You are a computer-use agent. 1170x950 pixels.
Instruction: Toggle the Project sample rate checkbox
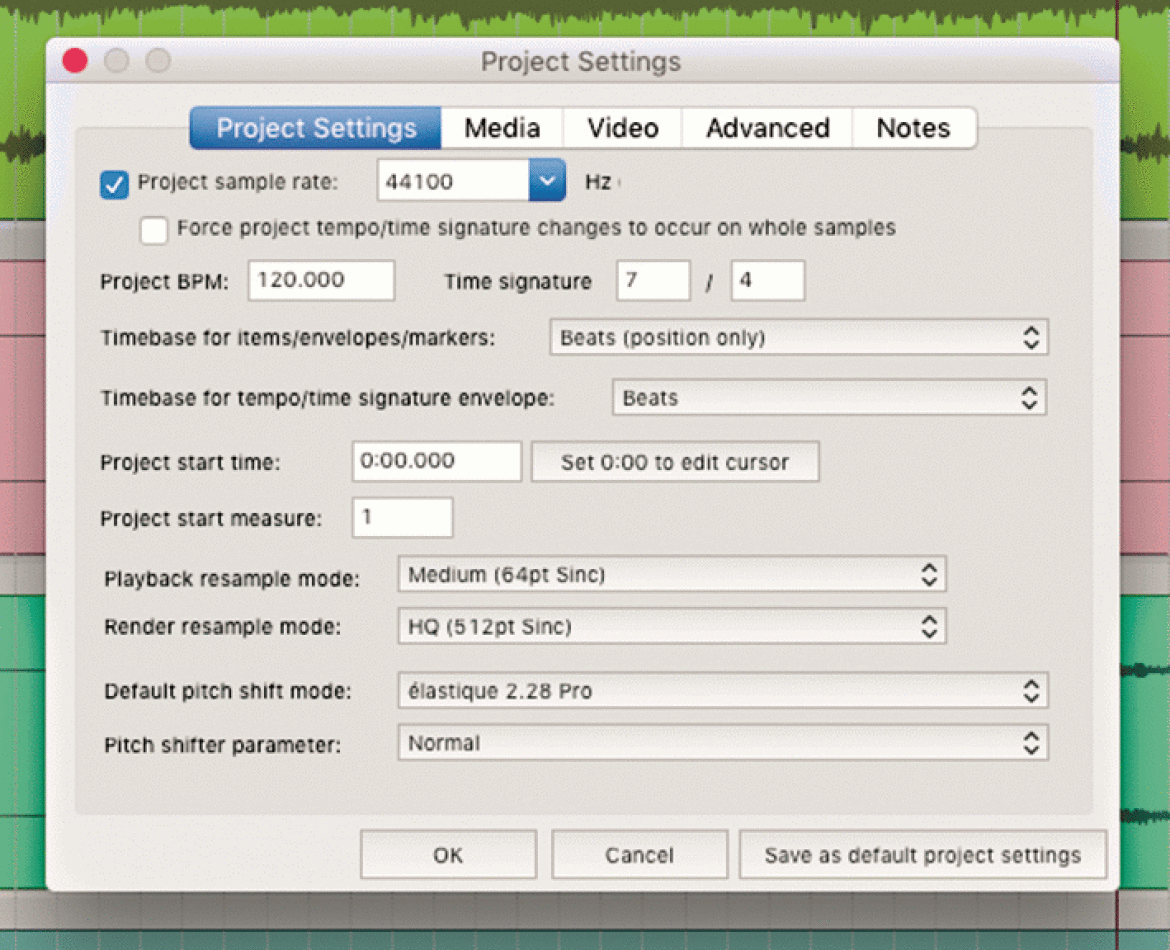(114, 184)
